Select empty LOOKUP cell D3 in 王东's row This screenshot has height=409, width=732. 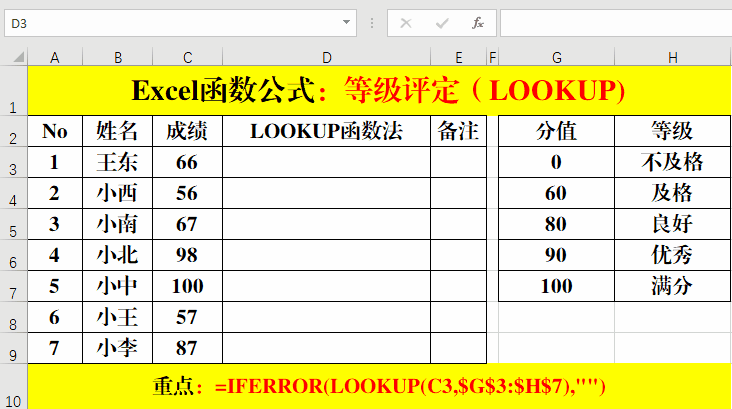click(x=326, y=162)
